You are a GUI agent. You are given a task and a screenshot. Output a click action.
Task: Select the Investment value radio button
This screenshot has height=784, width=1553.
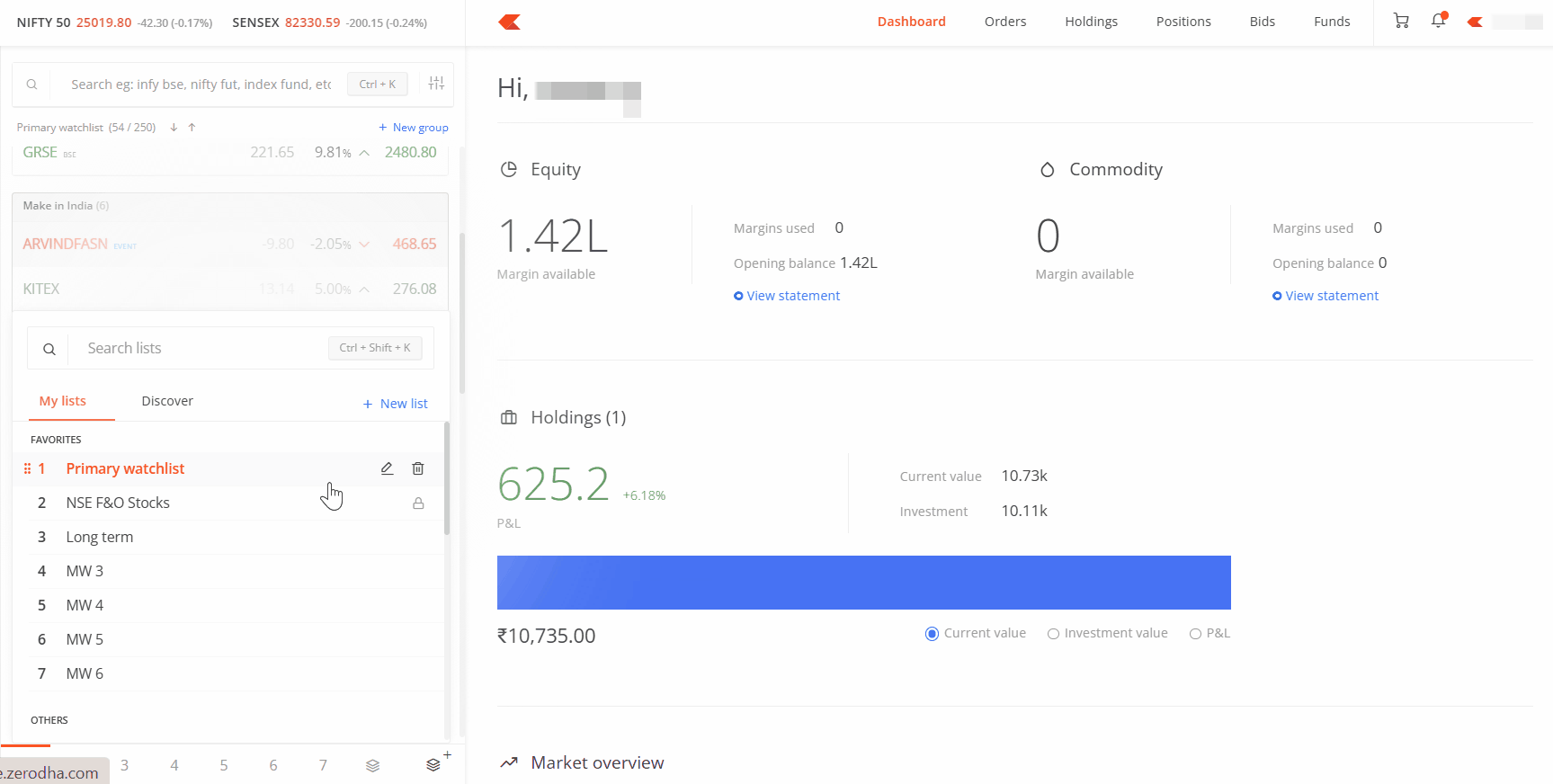(x=1053, y=634)
